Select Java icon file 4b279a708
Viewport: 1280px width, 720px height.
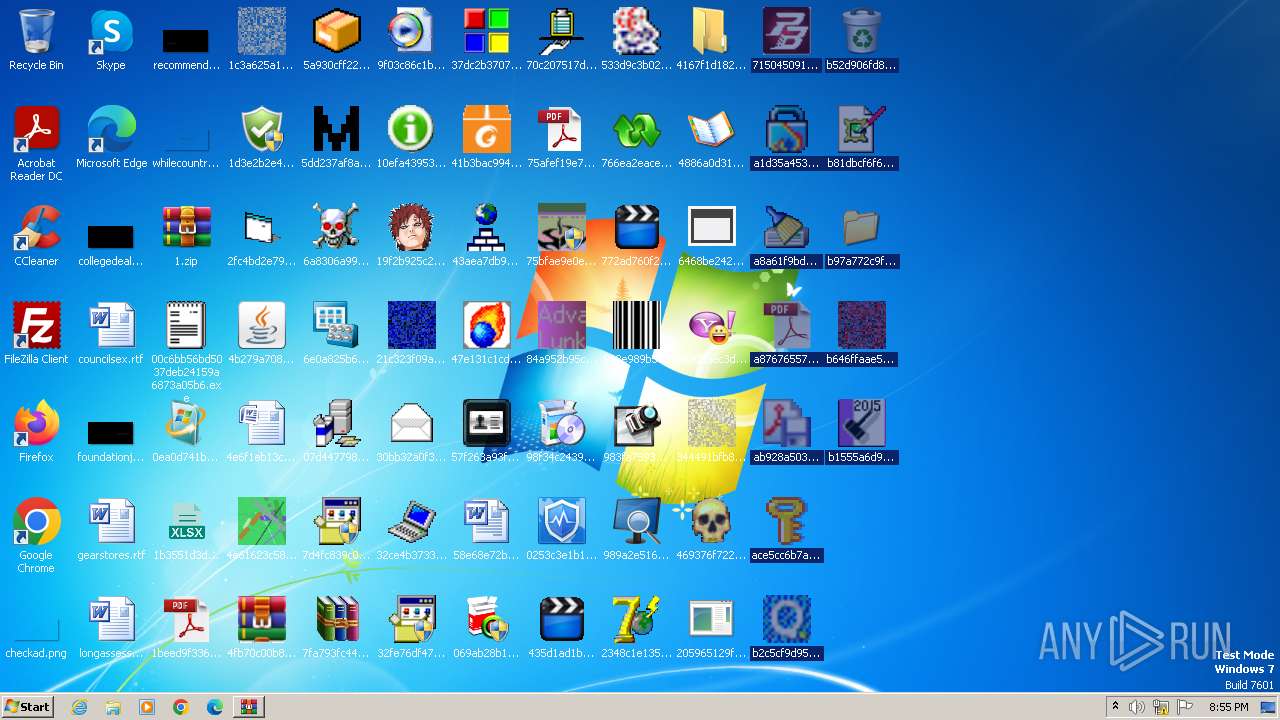coord(261,334)
